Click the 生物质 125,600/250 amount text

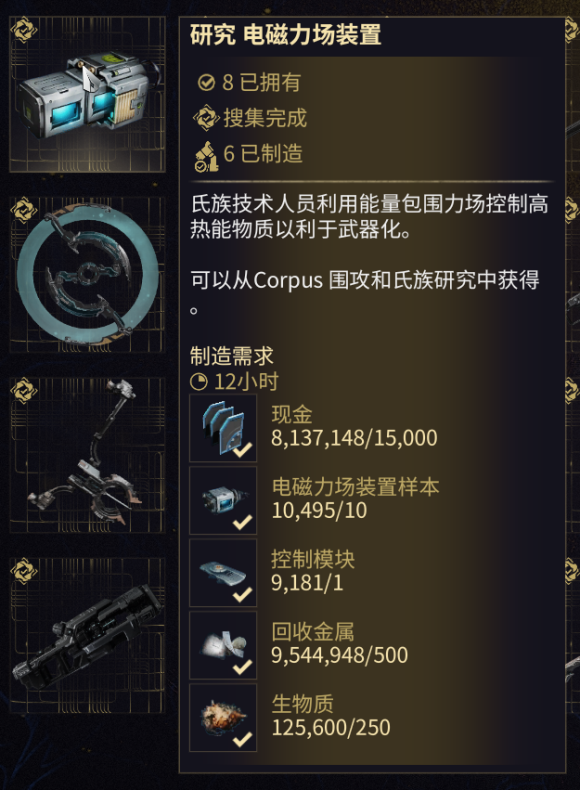click(x=331, y=728)
